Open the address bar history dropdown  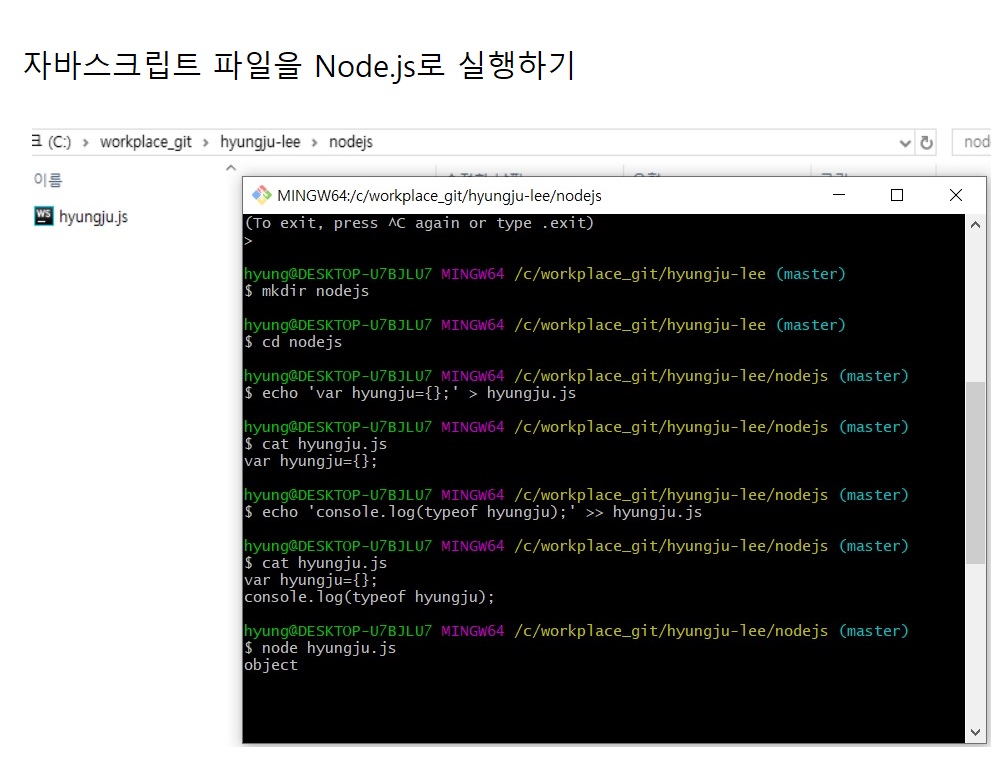tap(905, 143)
